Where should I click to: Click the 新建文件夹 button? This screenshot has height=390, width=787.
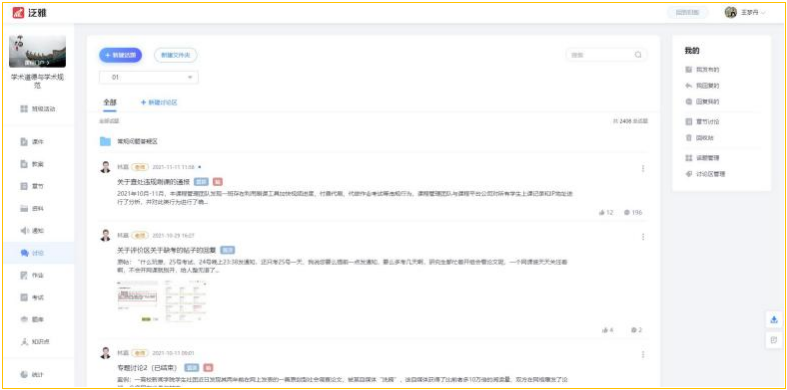click(x=176, y=55)
